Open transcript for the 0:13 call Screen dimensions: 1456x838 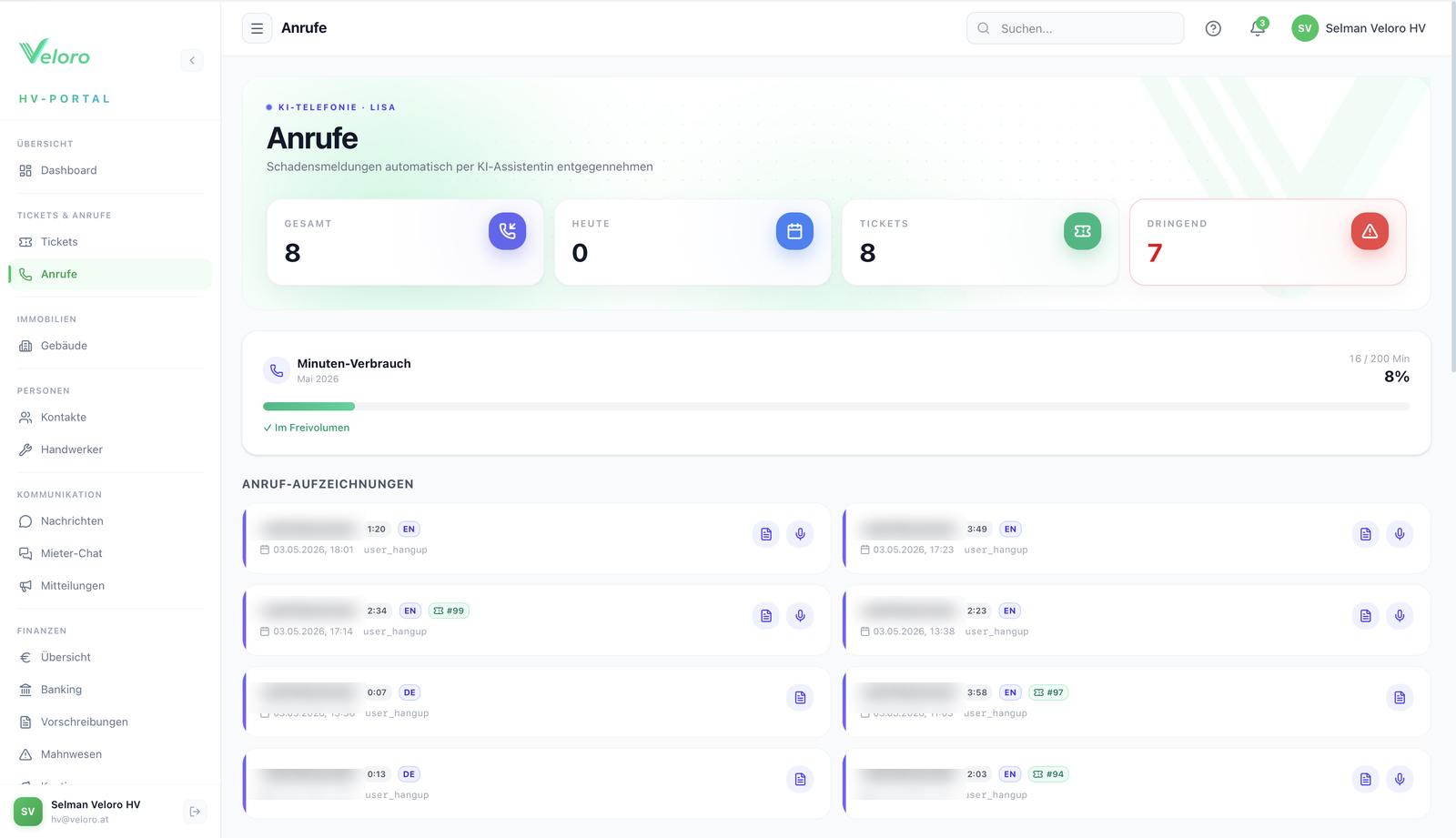point(800,779)
